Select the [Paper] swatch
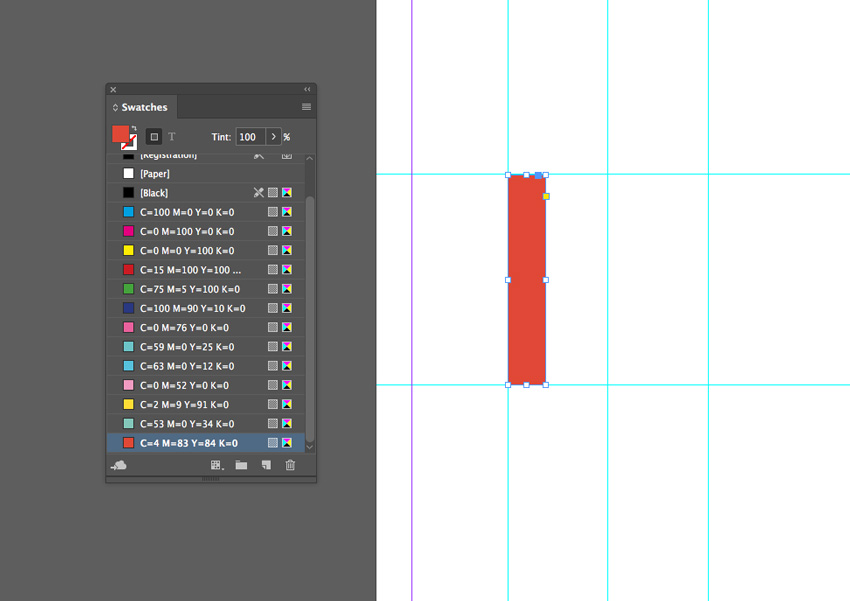This screenshot has height=601, width=850. [155, 174]
